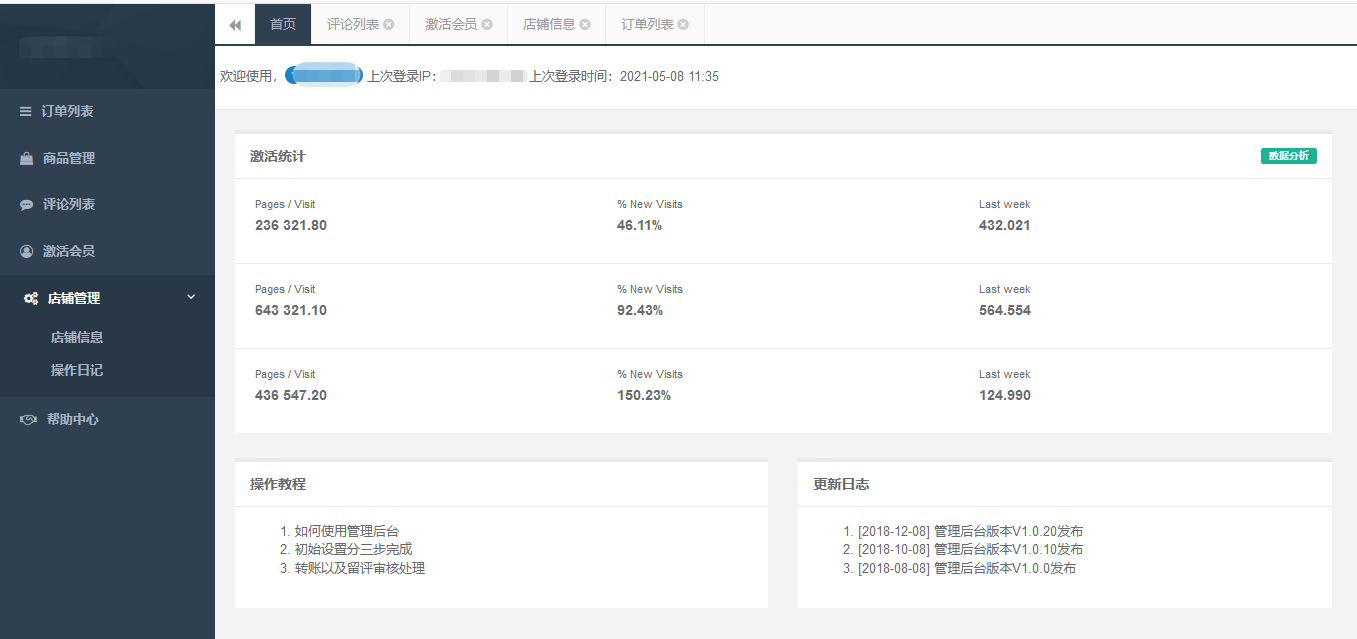Click the 转账以及留评审核处理 tutorial item
The width and height of the screenshot is (1357, 639).
coord(359,568)
